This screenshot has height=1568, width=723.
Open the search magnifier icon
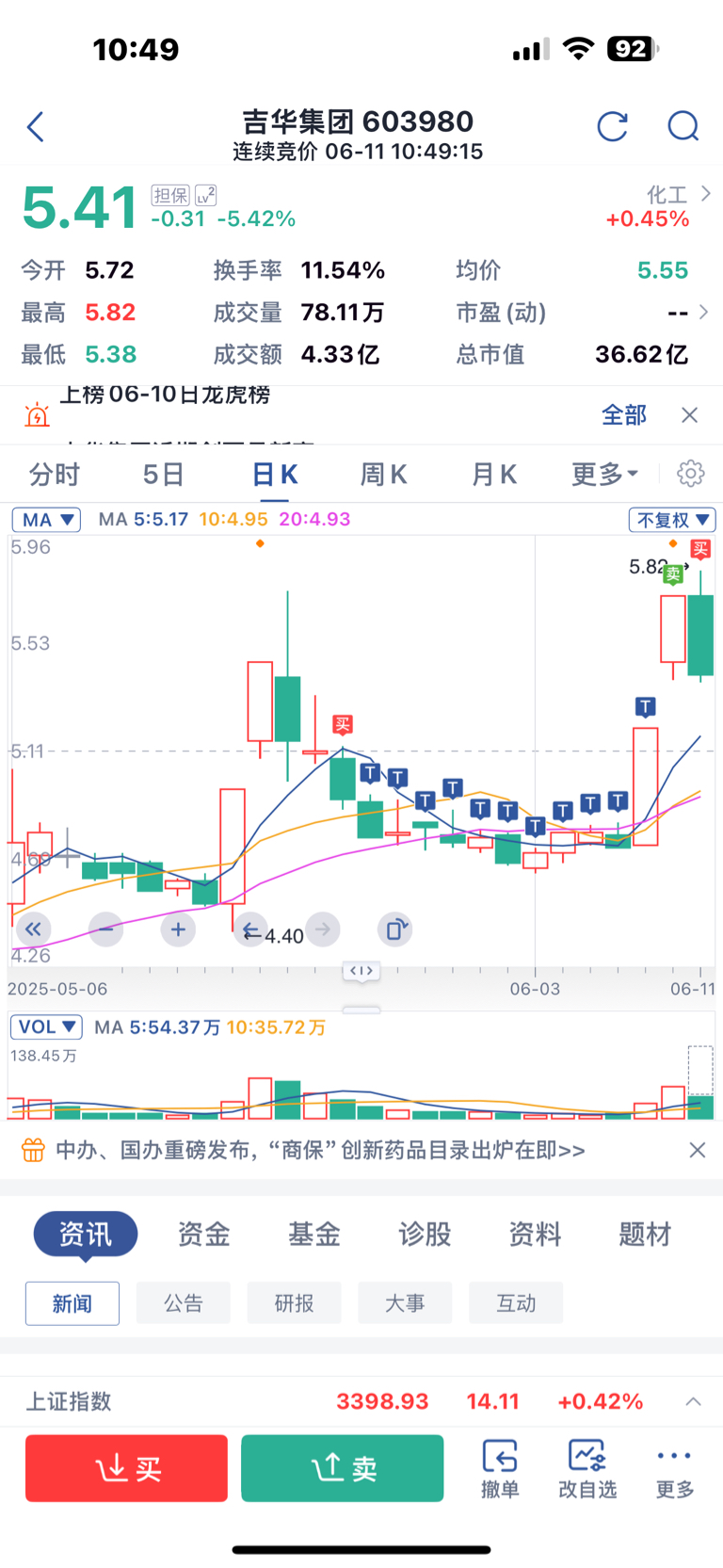683,126
